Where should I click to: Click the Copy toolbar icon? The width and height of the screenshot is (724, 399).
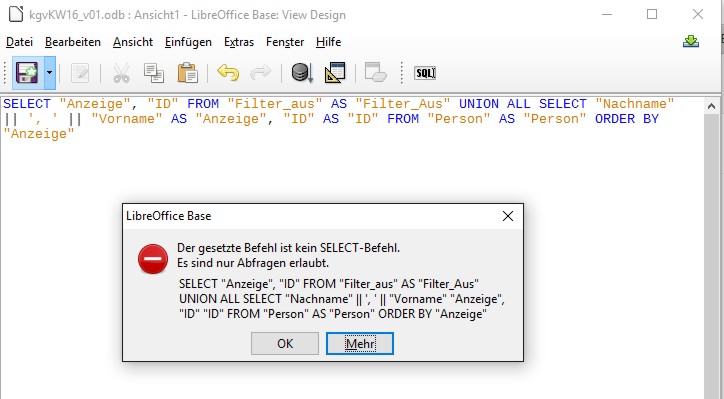pyautogui.click(x=154, y=73)
